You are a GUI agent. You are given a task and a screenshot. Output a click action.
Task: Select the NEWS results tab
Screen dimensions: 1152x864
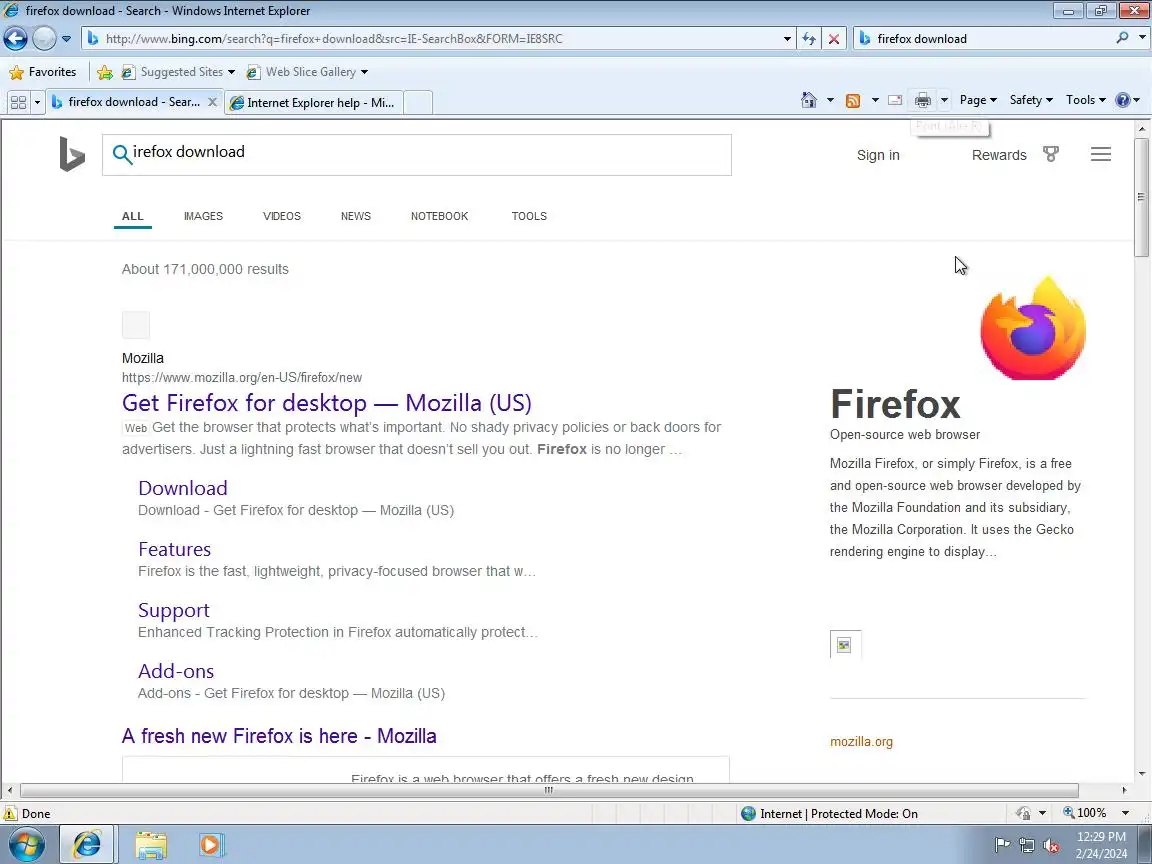(356, 216)
